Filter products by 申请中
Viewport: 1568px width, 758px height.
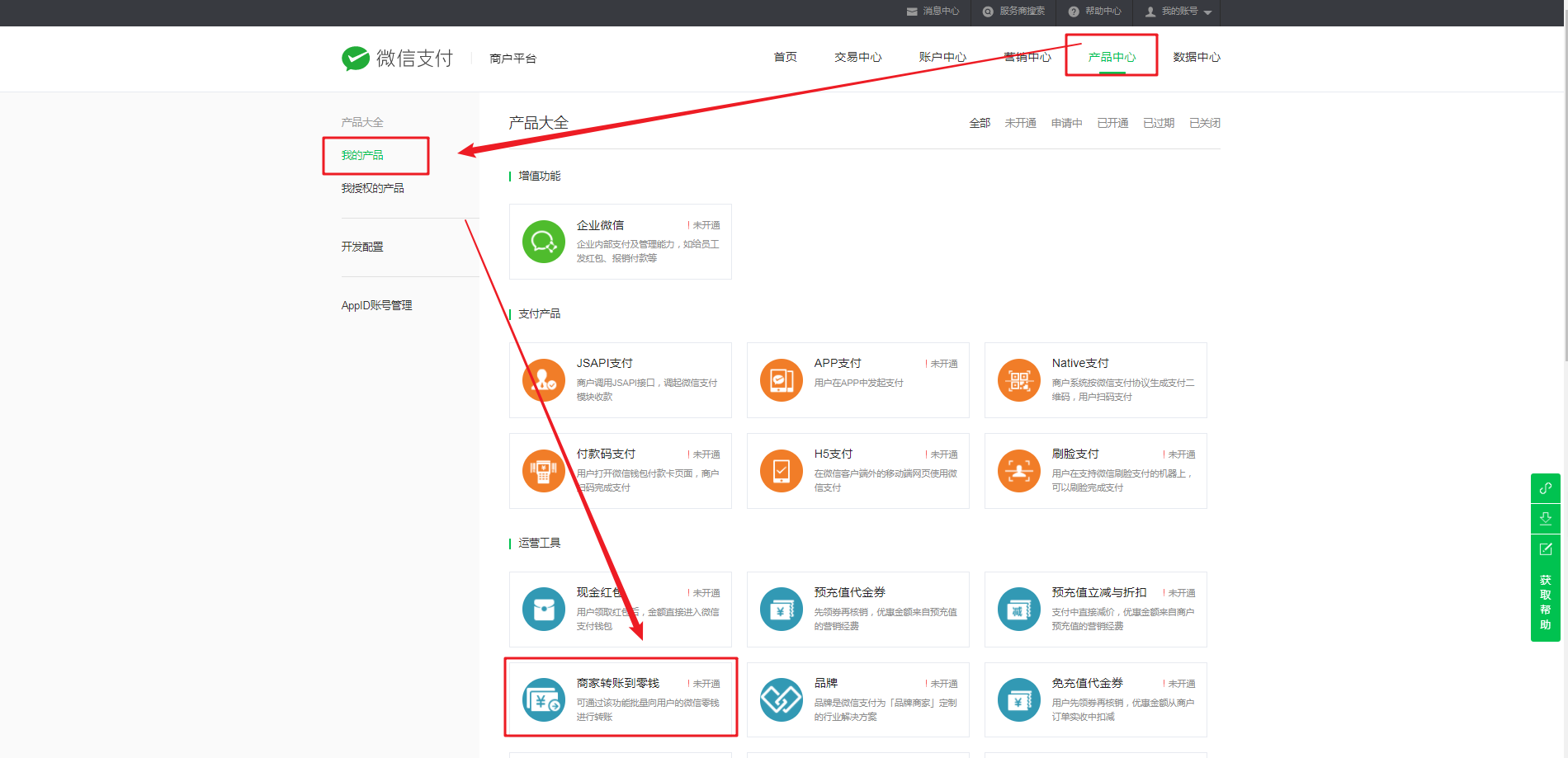coord(1066,123)
